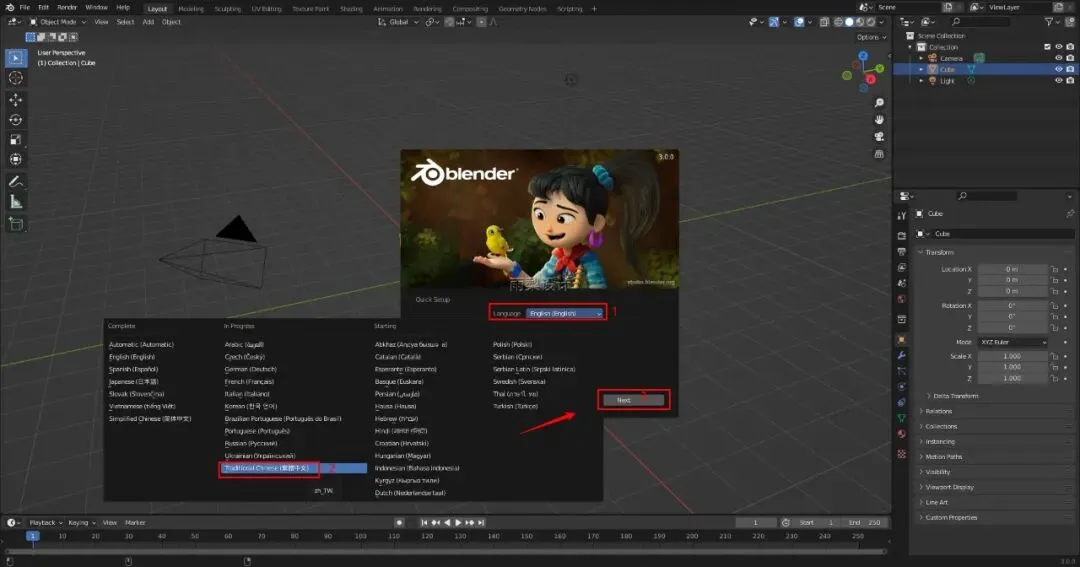This screenshot has height=567, width=1080.
Task: Open the Options dropdown in viewport
Action: point(871,37)
